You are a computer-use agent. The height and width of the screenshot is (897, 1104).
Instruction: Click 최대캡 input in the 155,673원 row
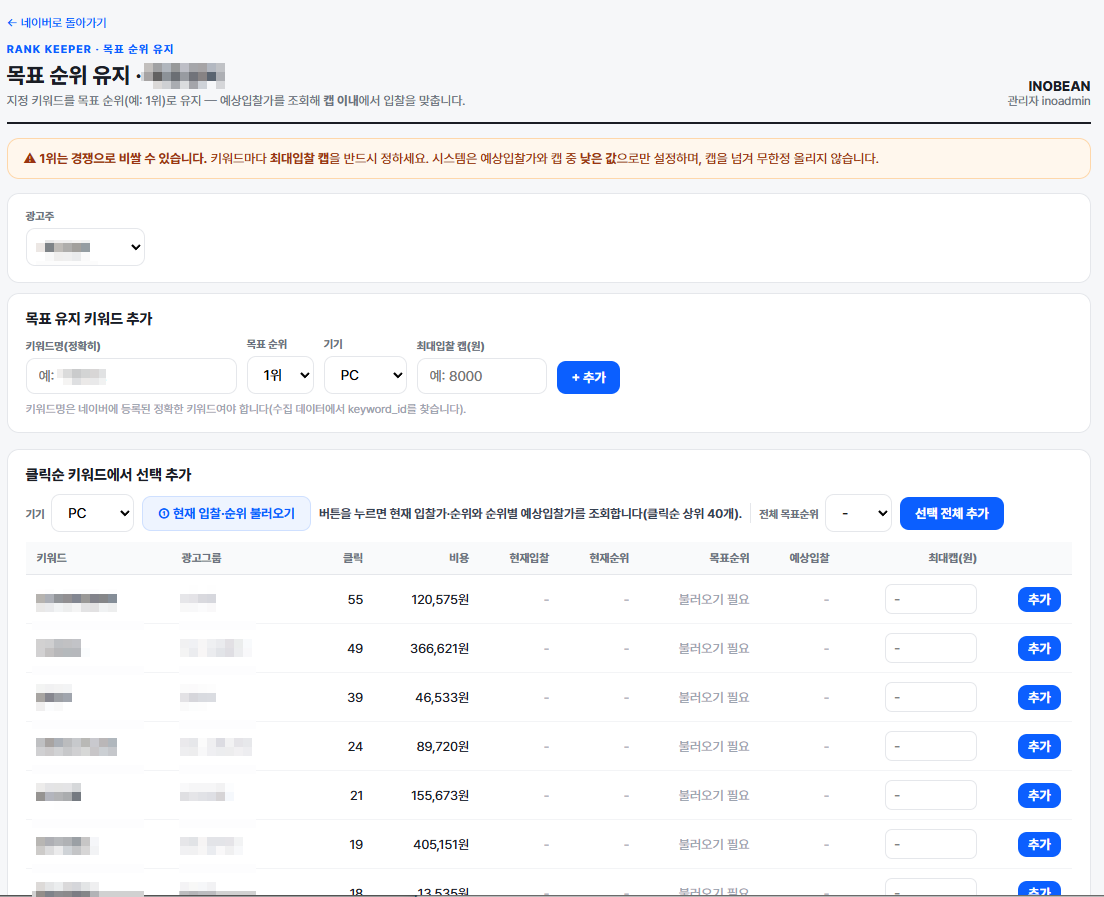930,795
